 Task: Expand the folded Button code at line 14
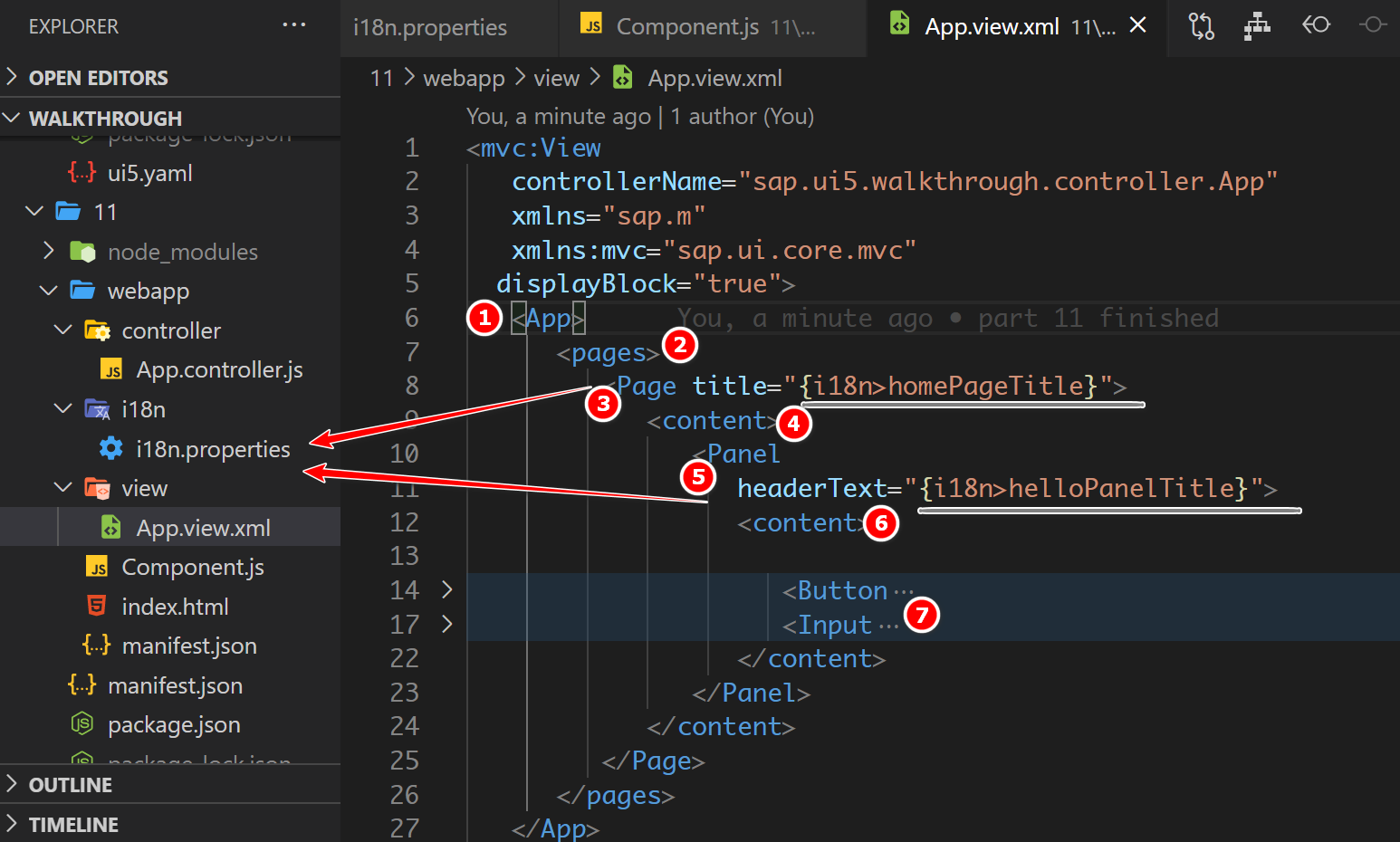[446, 589]
